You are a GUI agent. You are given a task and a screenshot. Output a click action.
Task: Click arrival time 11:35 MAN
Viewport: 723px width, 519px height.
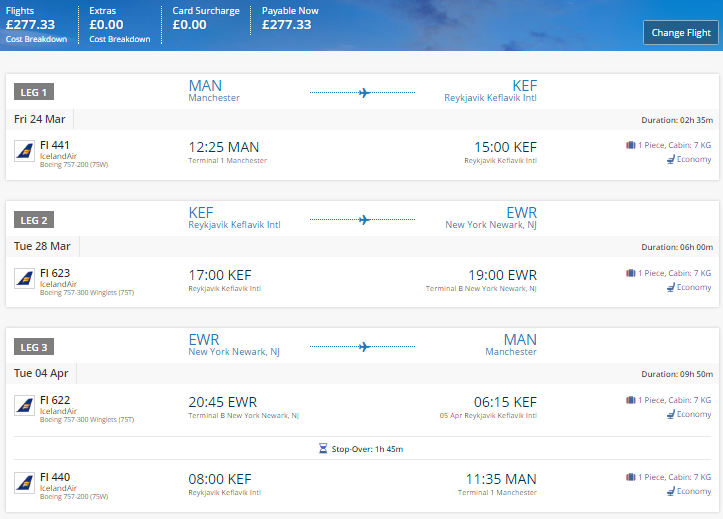tap(501, 479)
